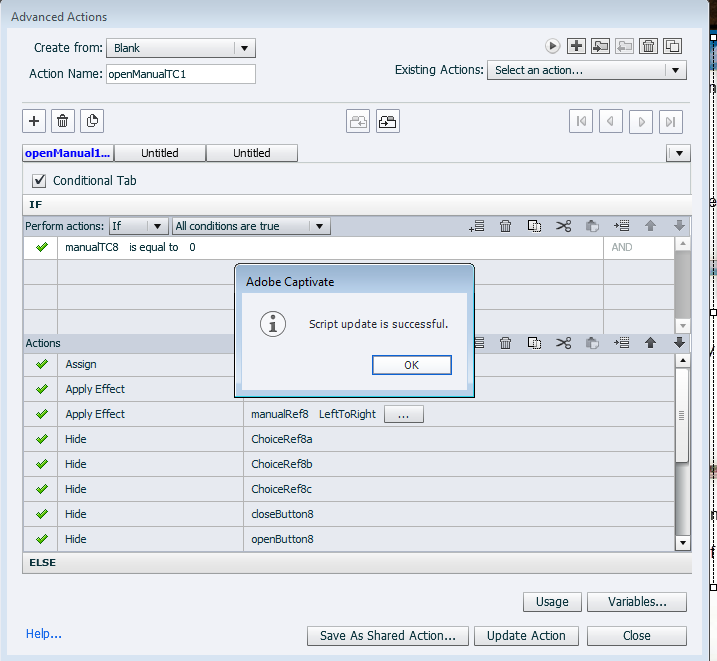The width and height of the screenshot is (717, 661).
Task: Delete the selected condition row
Action: (506, 226)
